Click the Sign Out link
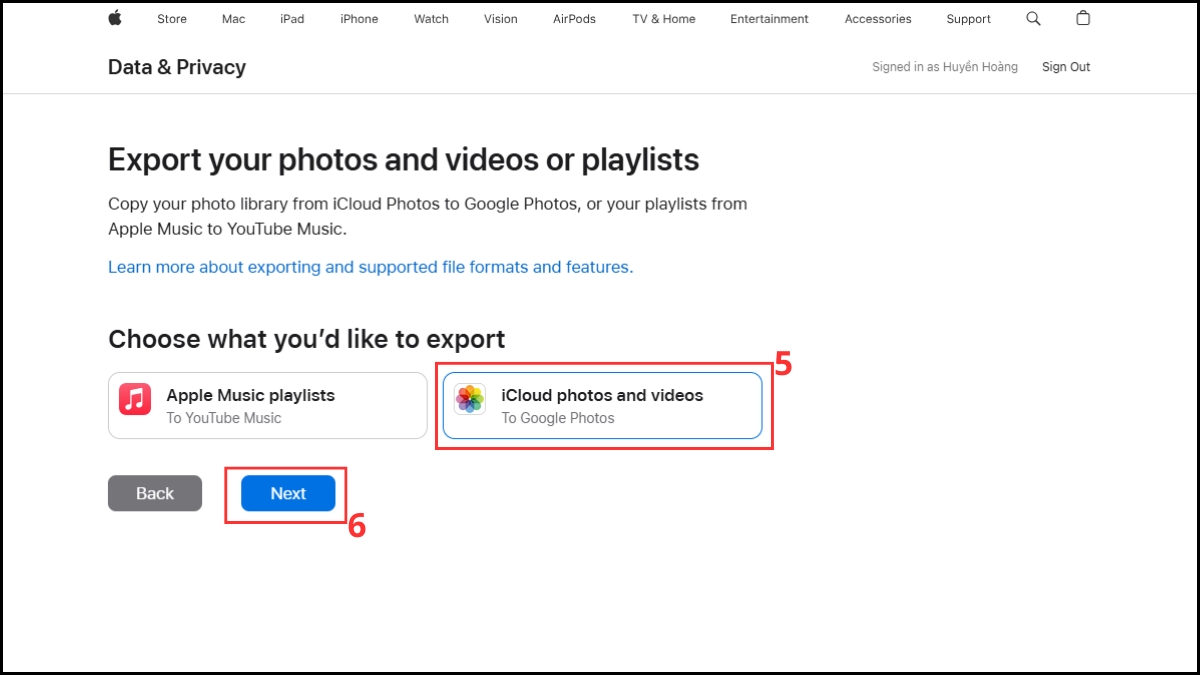Screen dimensions: 1200x675 point(1066,67)
